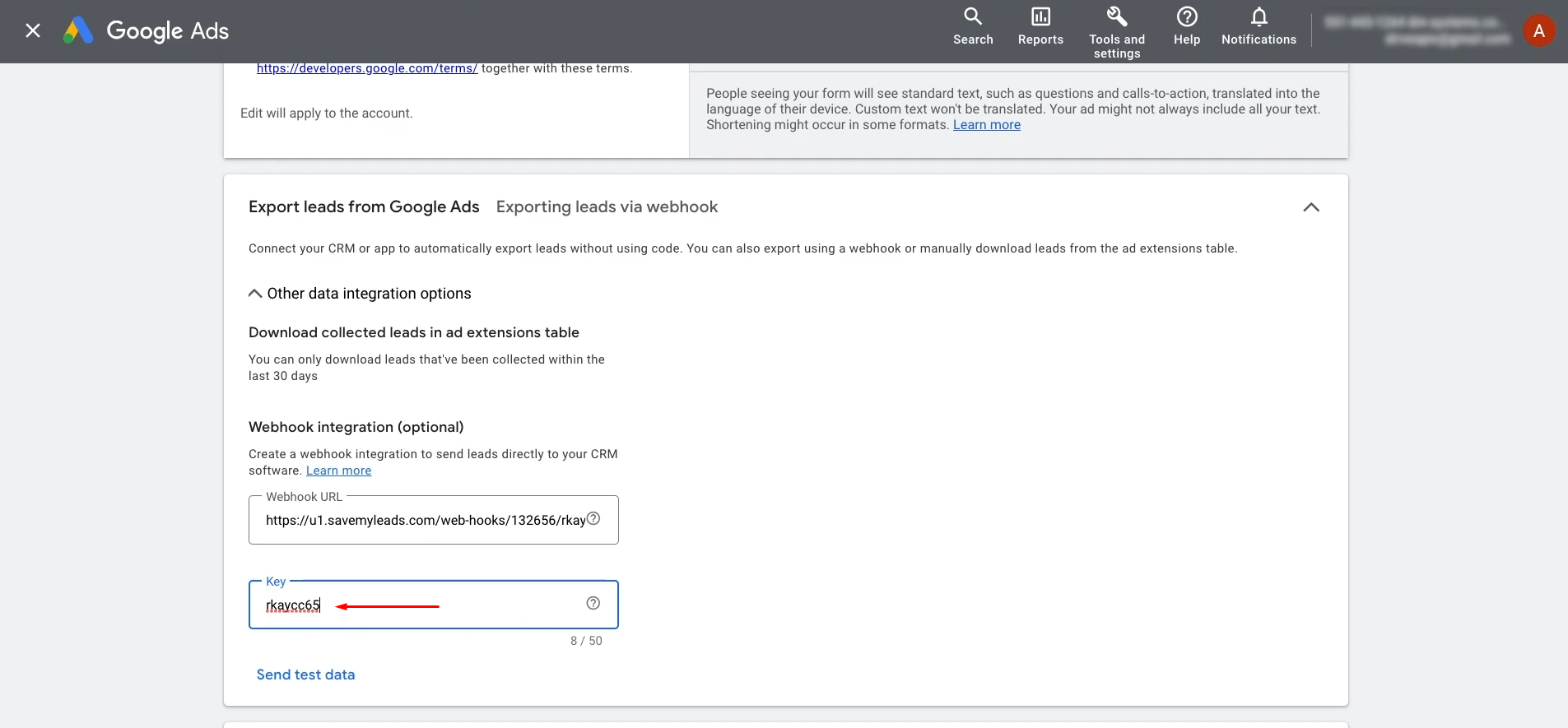This screenshot has height=728, width=1568.
Task: Open the account avatar labeled A
Action: [x=1538, y=31]
